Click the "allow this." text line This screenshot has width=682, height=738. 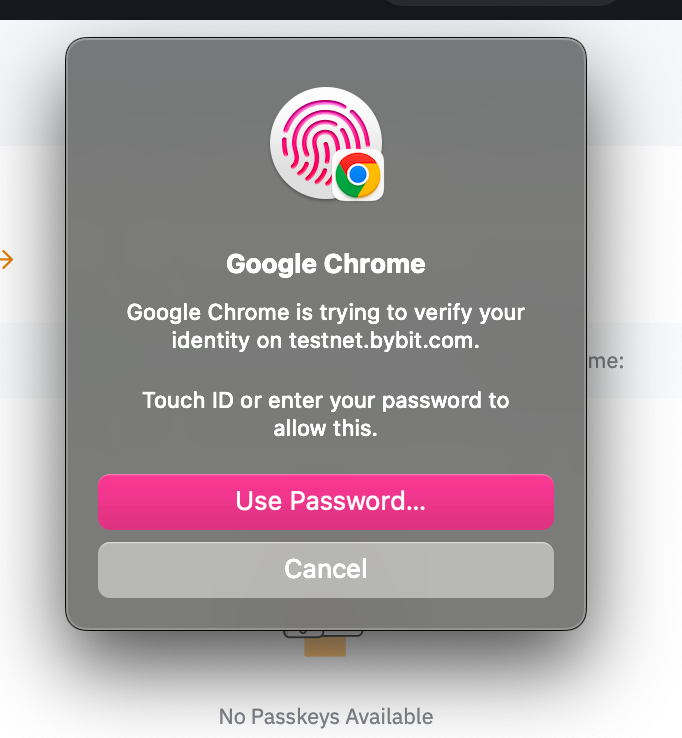[325, 429]
